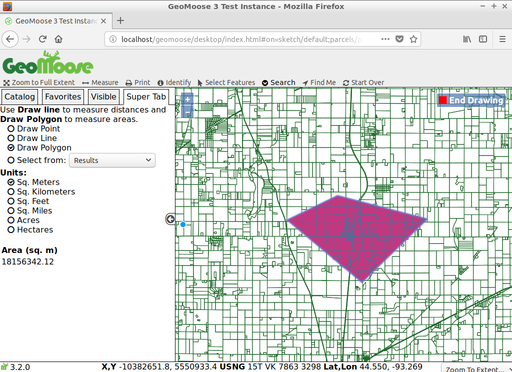Switch to the Favorites tab
Viewport: 512px width, 372px height.
tap(63, 97)
